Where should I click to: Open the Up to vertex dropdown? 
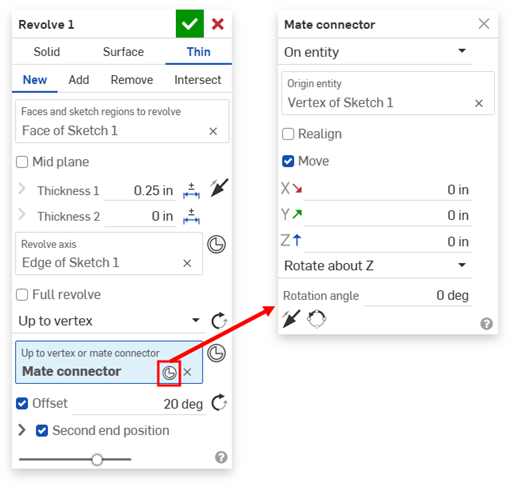(x=109, y=321)
